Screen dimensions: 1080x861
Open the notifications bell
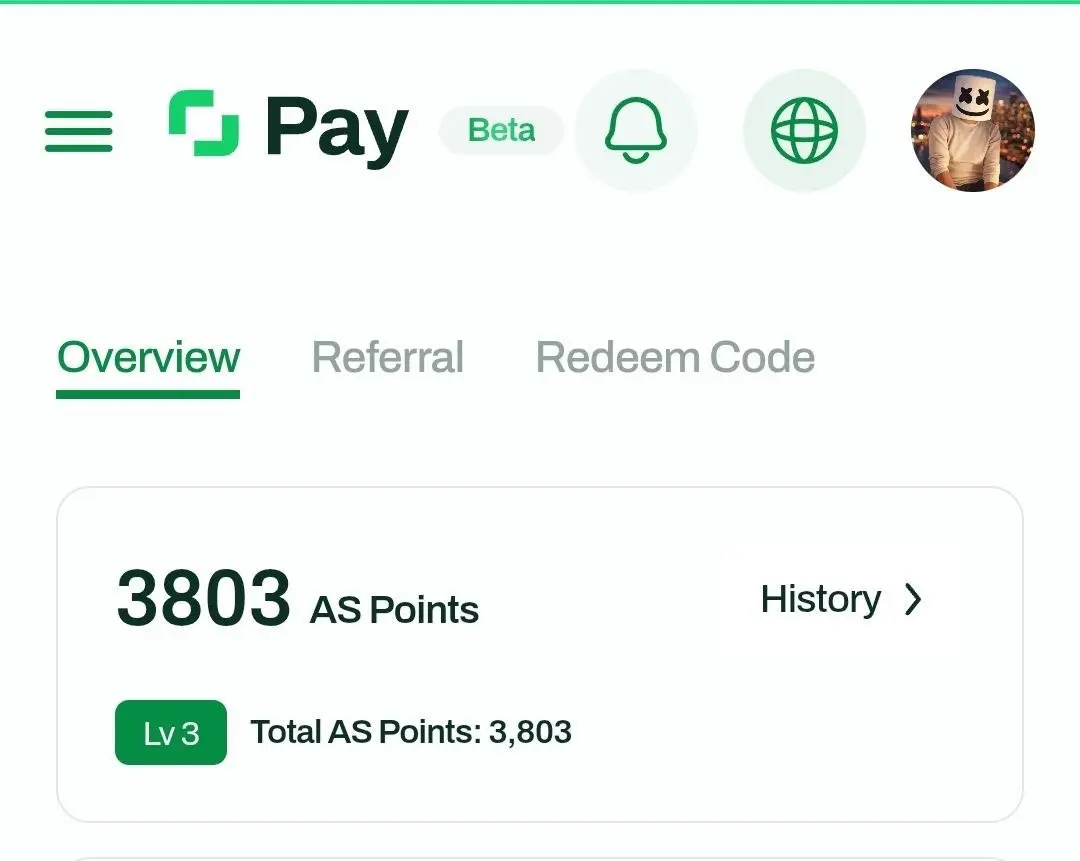[636, 130]
